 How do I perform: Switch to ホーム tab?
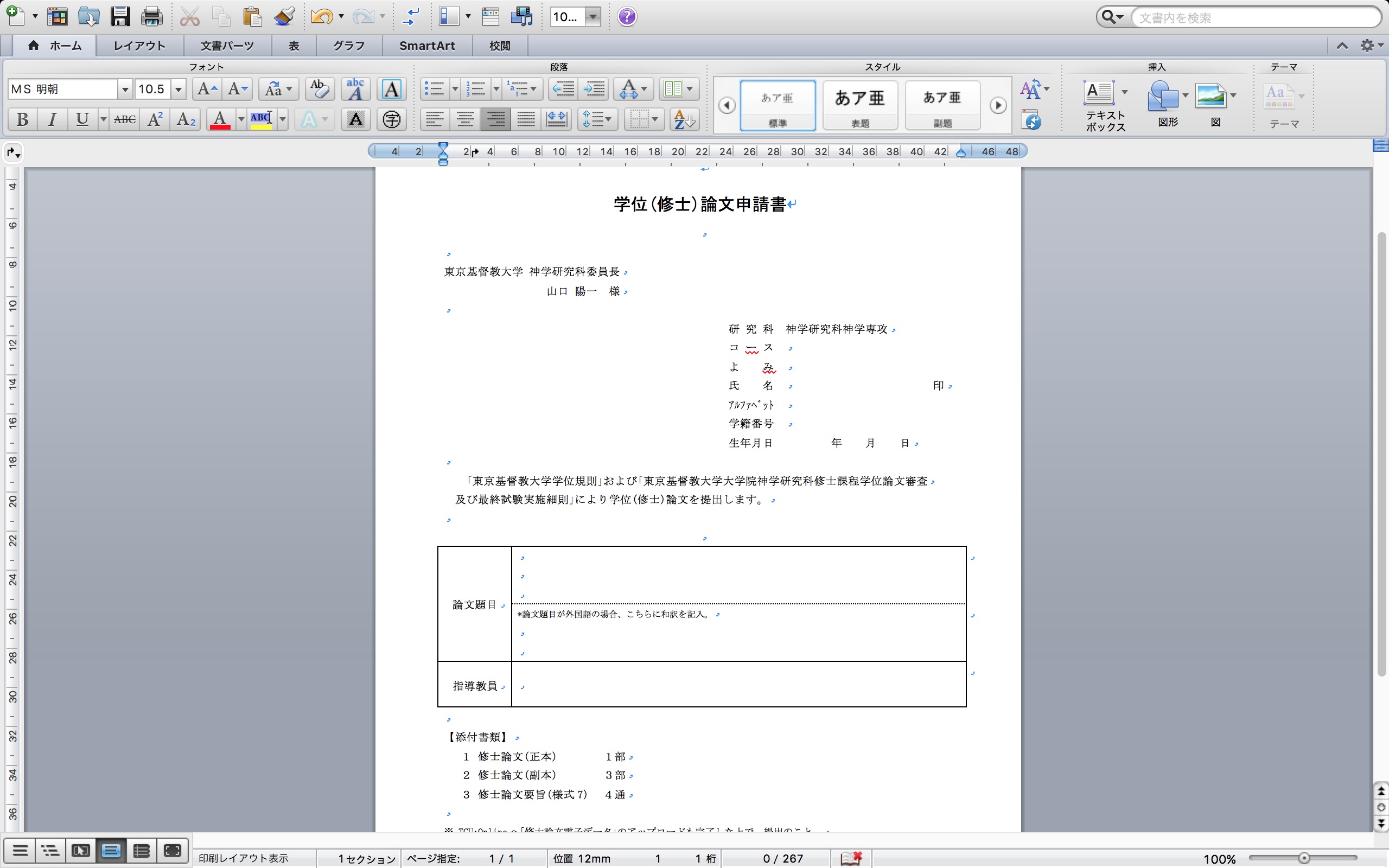[x=54, y=46]
